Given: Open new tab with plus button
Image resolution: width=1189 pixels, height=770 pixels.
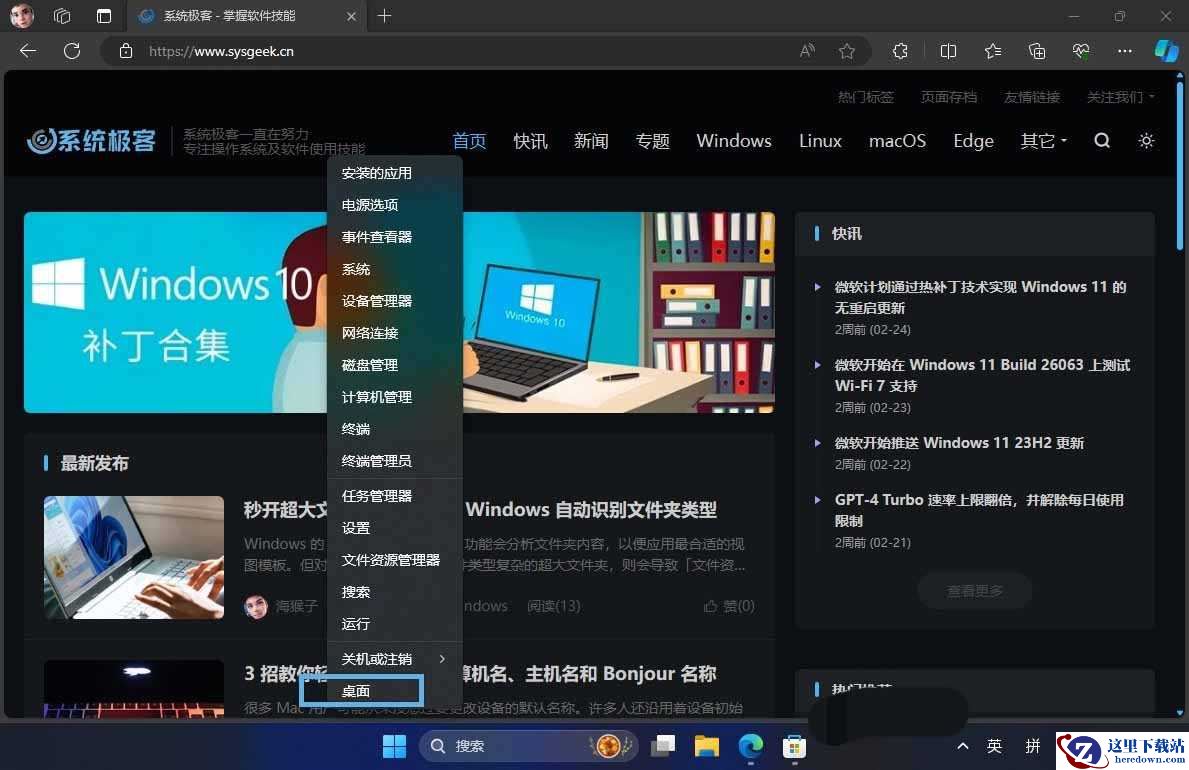Looking at the screenshot, I should [384, 15].
